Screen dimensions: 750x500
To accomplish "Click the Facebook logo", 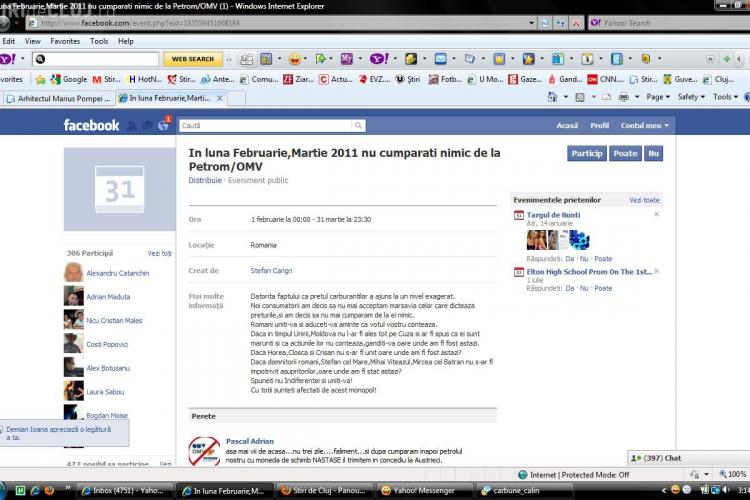I will coord(91,126).
